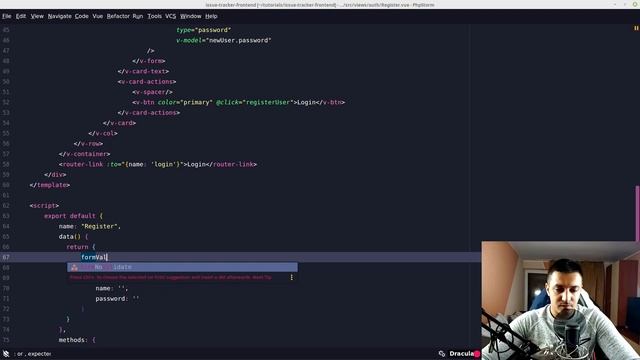Open the Tools menu
The image size is (640, 360).
(155, 16)
